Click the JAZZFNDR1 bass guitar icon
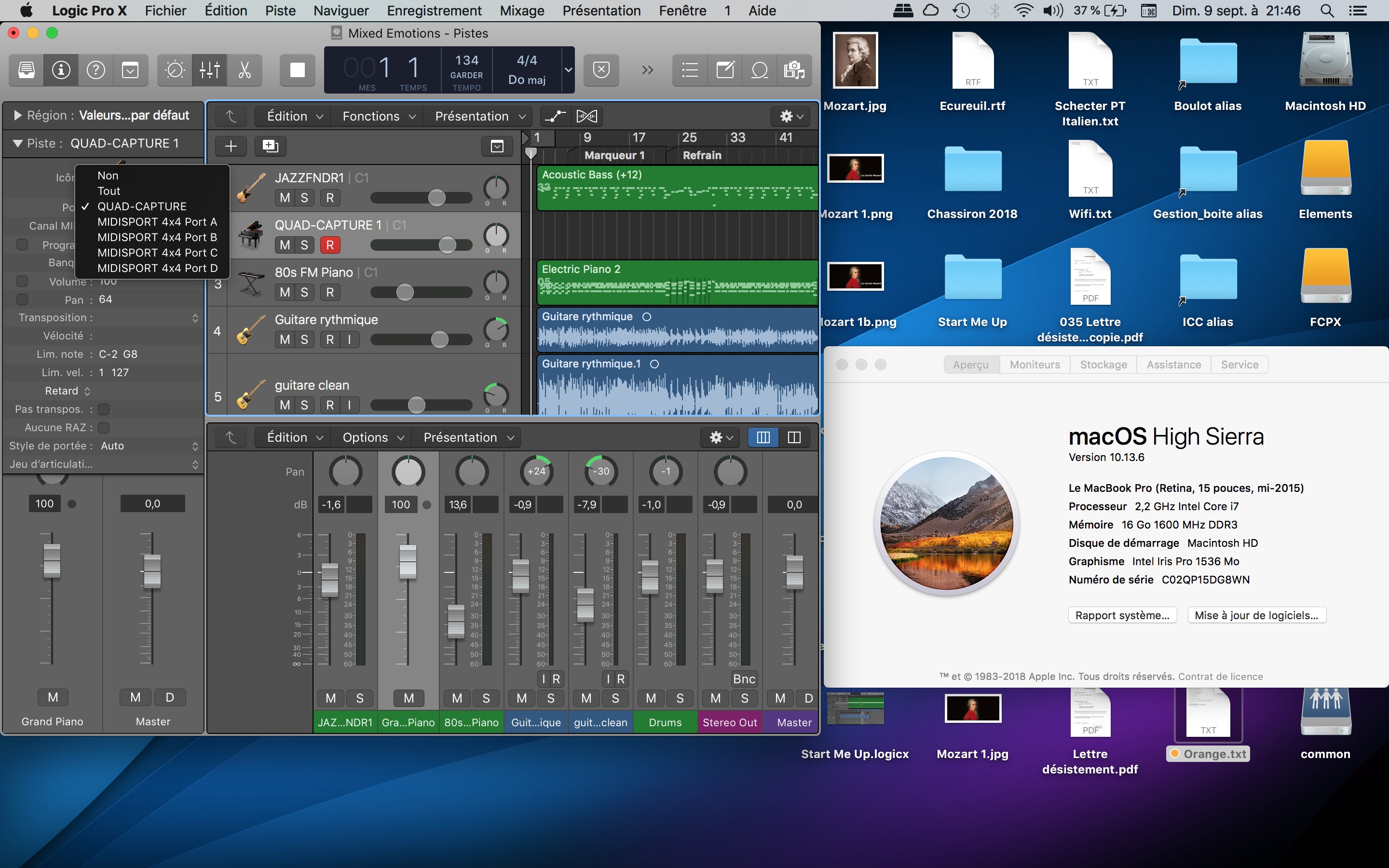The width and height of the screenshot is (1389, 868). tap(251, 188)
